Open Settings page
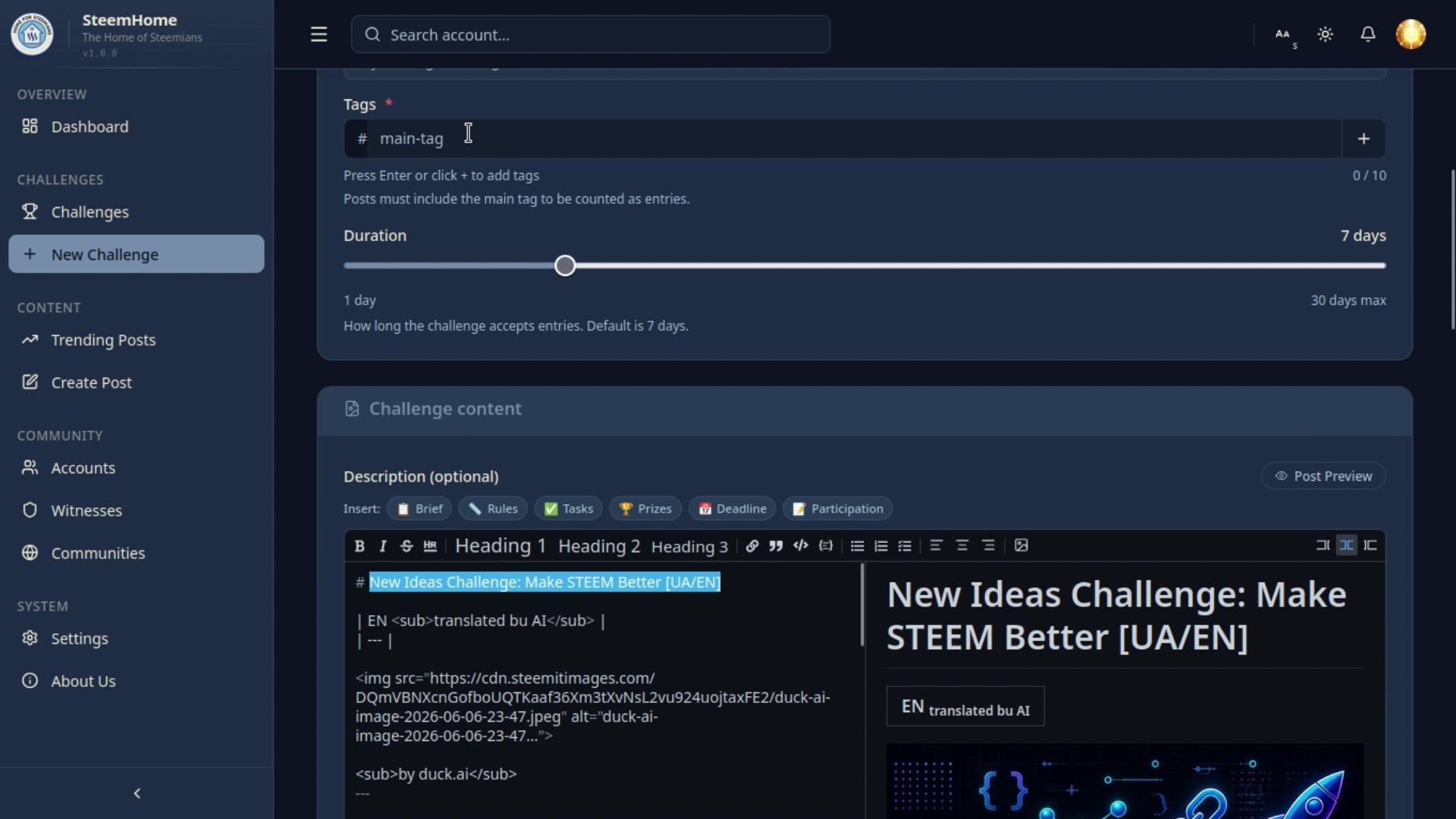The height and width of the screenshot is (819, 1456). click(x=136, y=639)
